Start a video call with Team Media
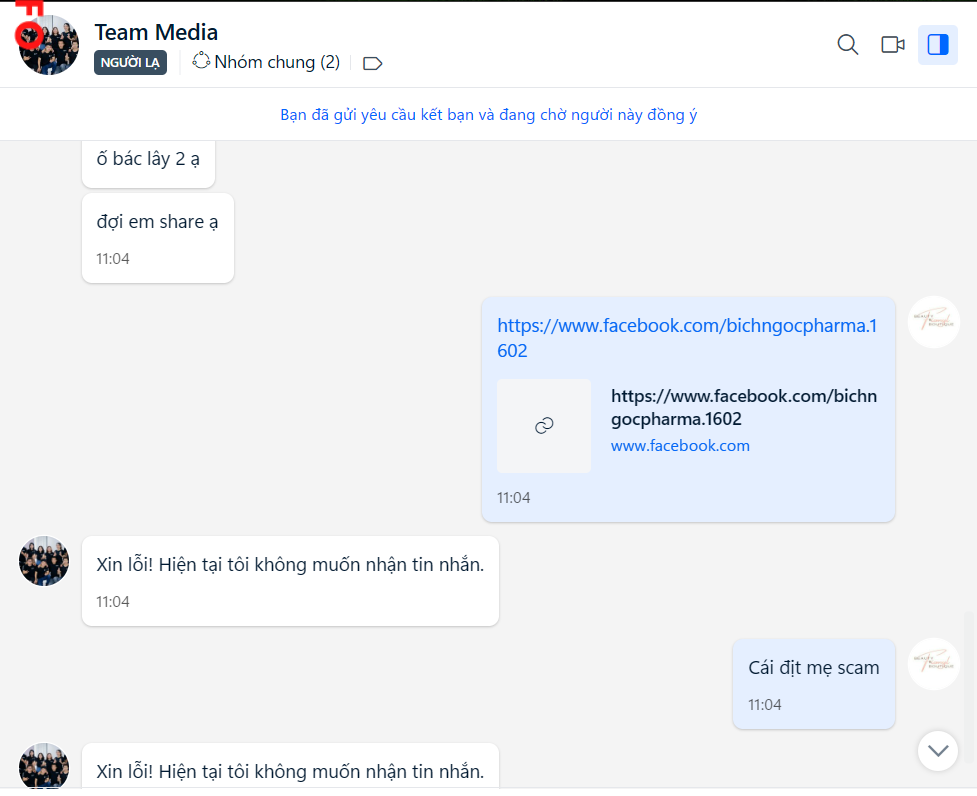Image resolution: width=977 pixels, height=796 pixels. click(x=892, y=45)
